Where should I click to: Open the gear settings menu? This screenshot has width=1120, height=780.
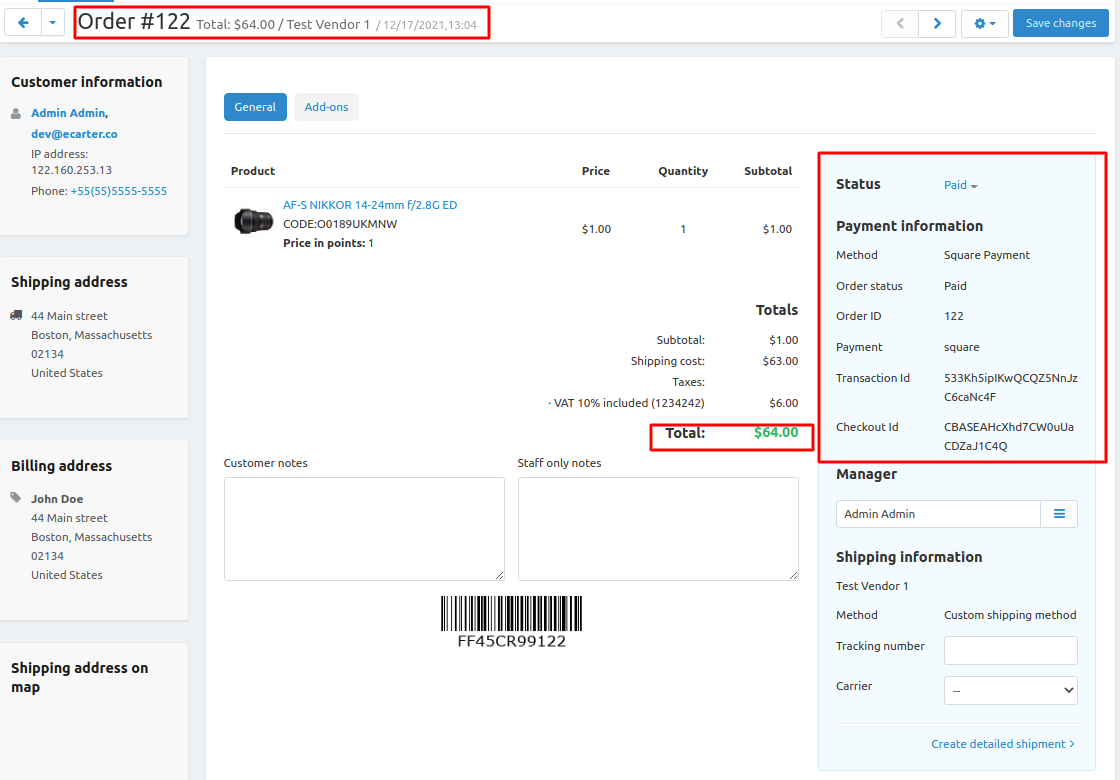(x=984, y=23)
